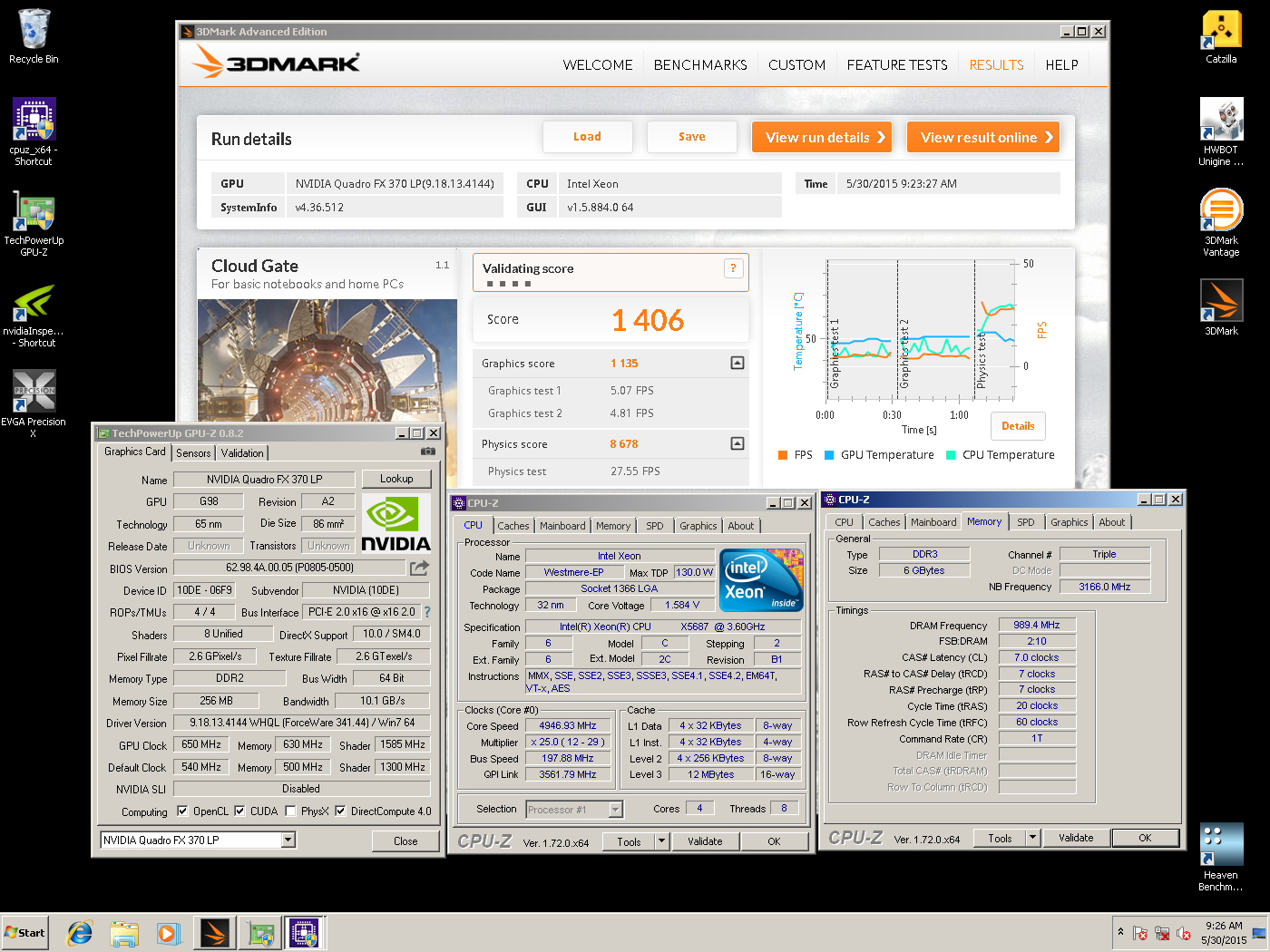Switch to GPU-Z taskbar button

(x=261, y=933)
